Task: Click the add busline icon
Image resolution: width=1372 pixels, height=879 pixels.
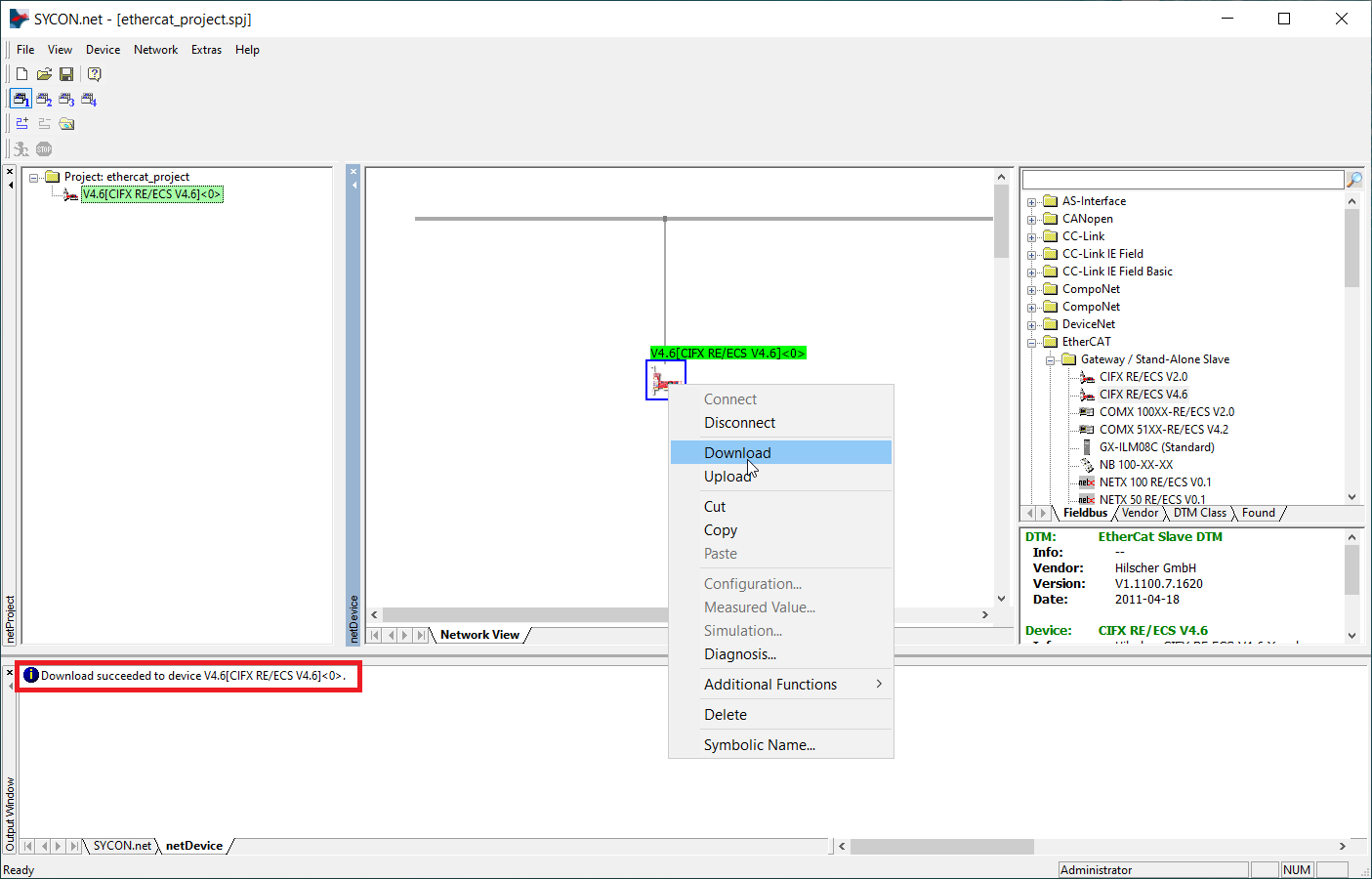Action: click(x=21, y=124)
